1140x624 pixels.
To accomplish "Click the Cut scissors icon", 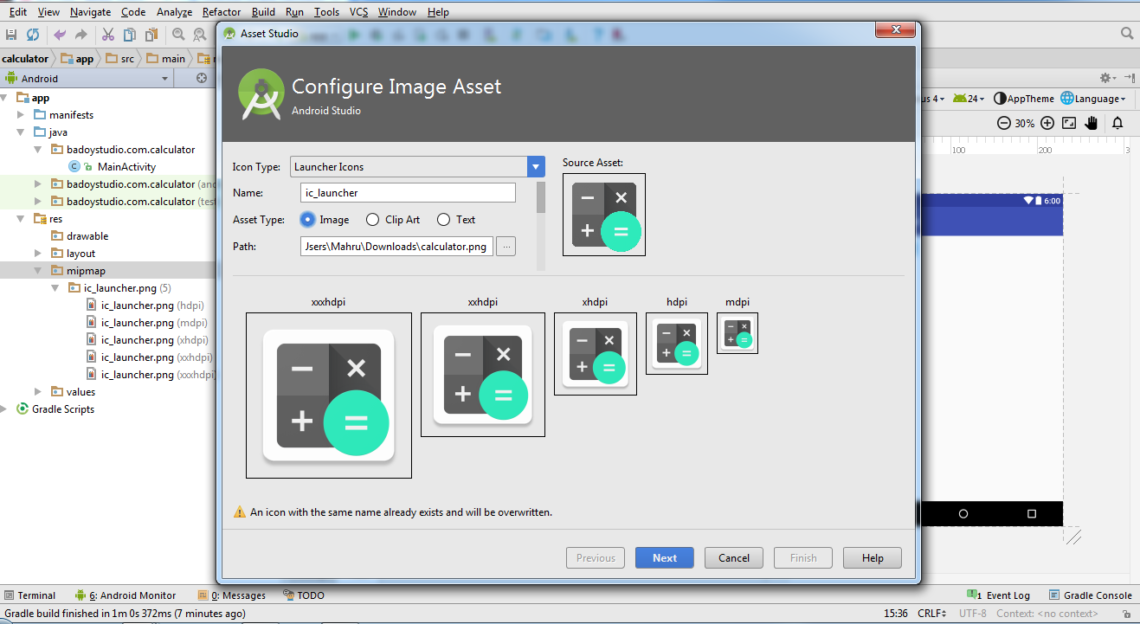I will 108,35.
